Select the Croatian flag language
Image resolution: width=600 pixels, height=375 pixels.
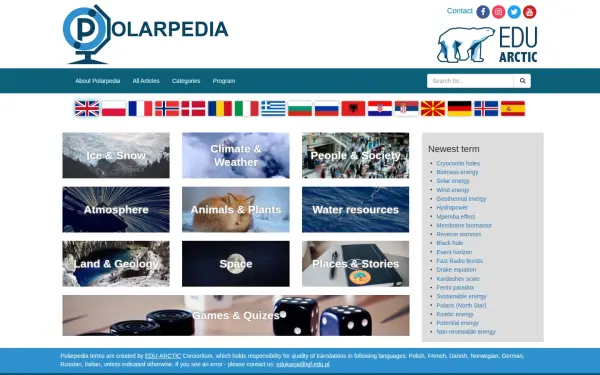(380, 108)
